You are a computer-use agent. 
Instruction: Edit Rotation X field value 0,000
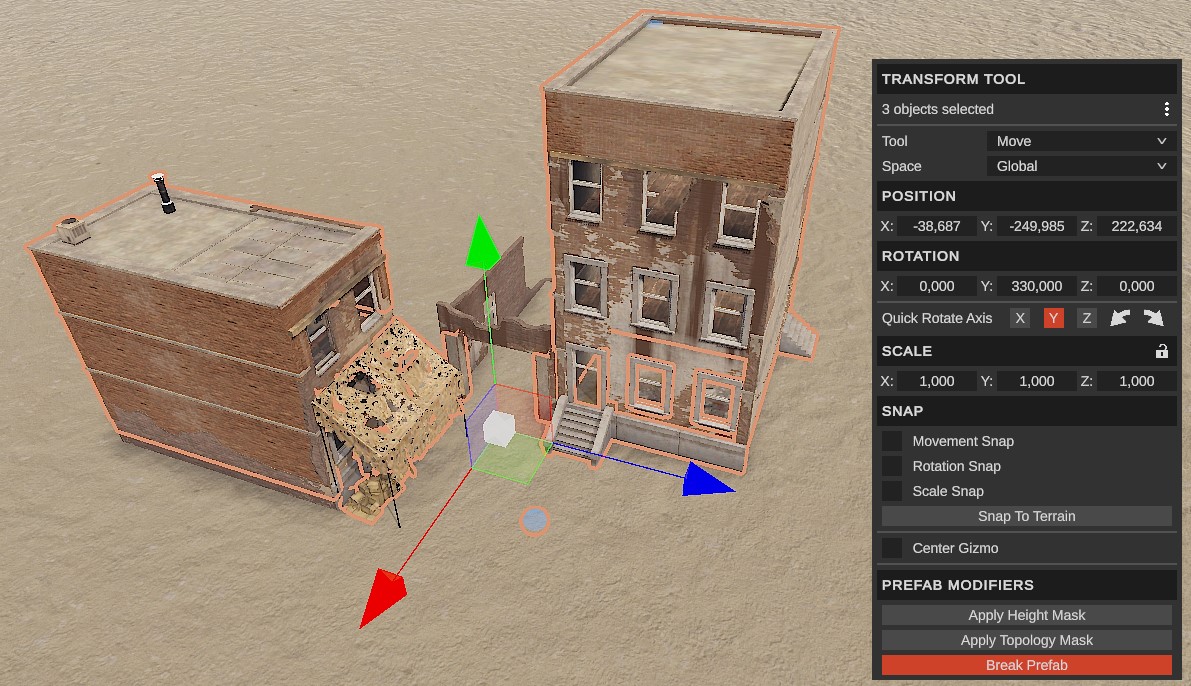(936, 286)
